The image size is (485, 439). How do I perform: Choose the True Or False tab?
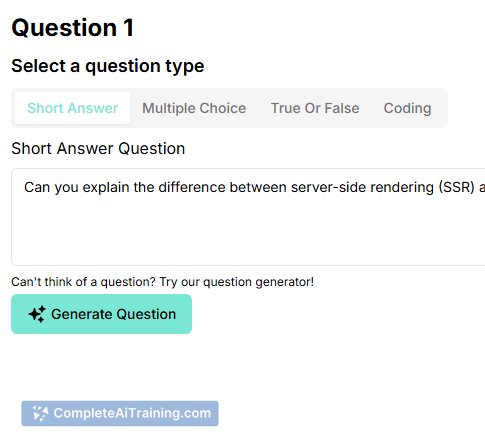point(315,108)
